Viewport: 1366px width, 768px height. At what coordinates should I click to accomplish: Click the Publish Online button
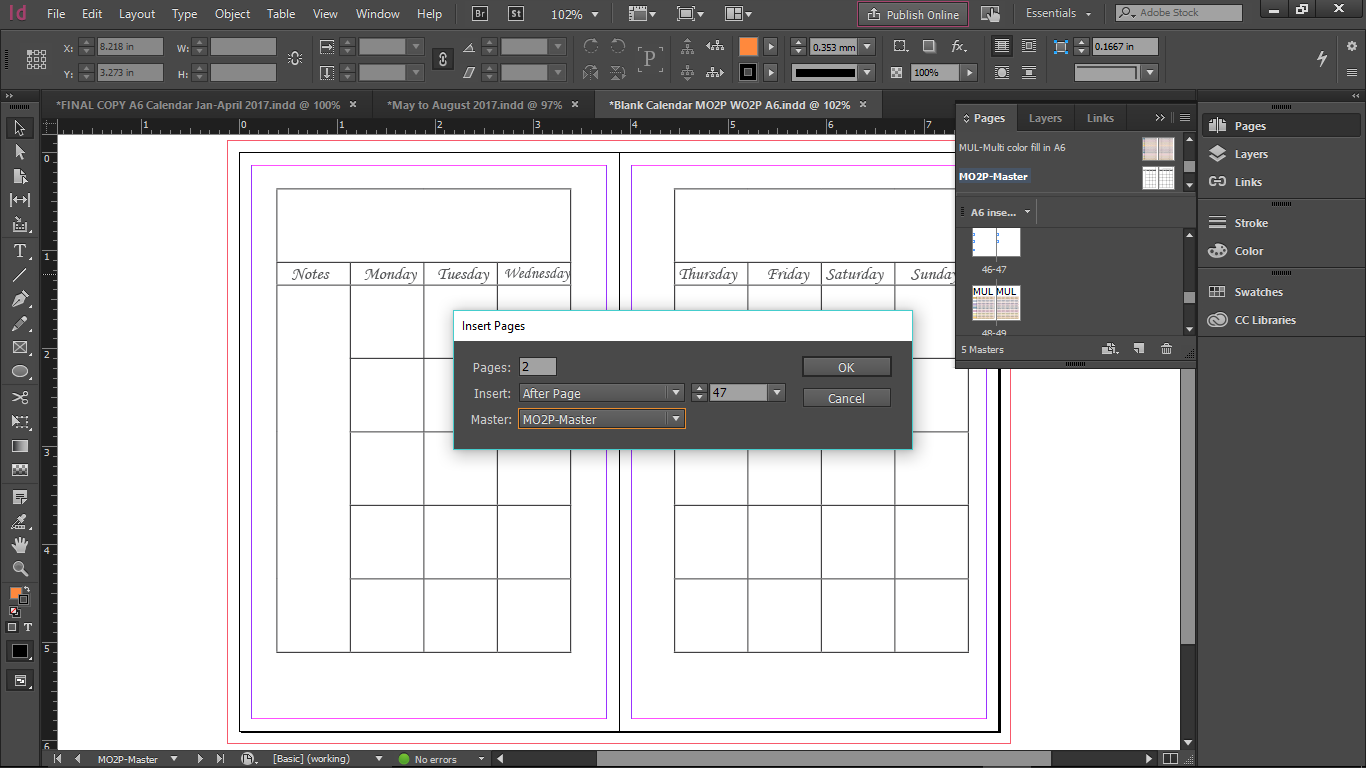coord(913,14)
